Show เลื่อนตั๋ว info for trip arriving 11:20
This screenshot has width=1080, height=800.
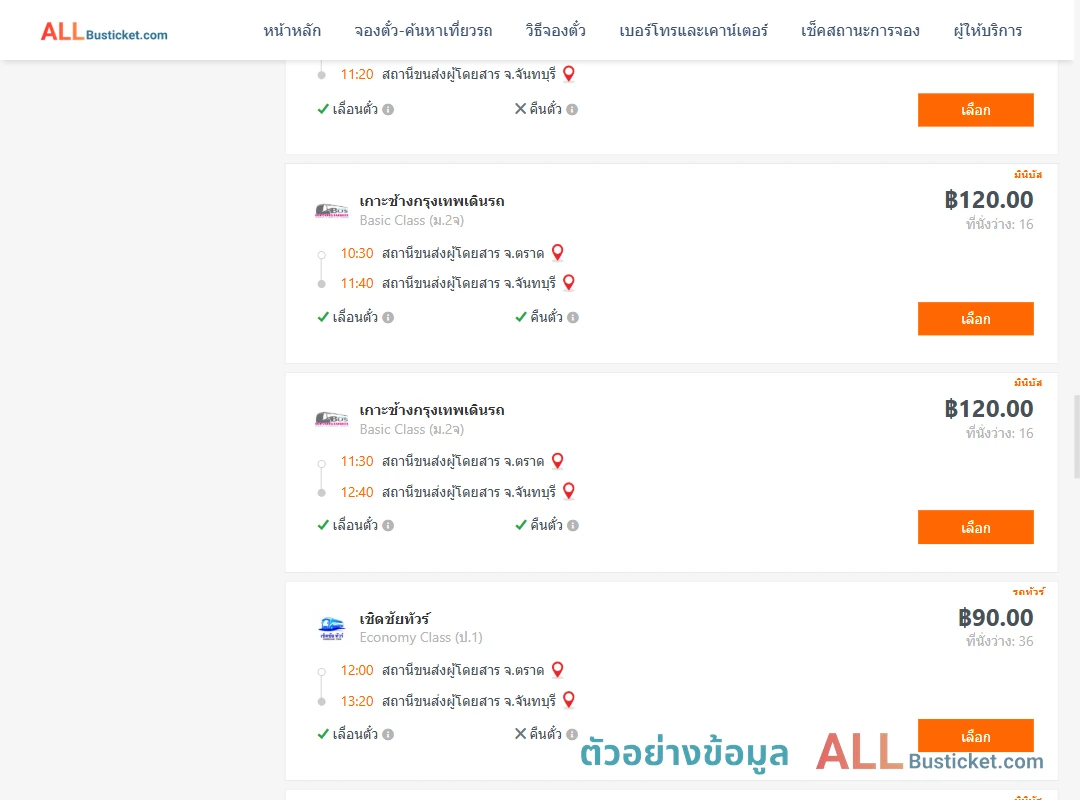[388, 110]
